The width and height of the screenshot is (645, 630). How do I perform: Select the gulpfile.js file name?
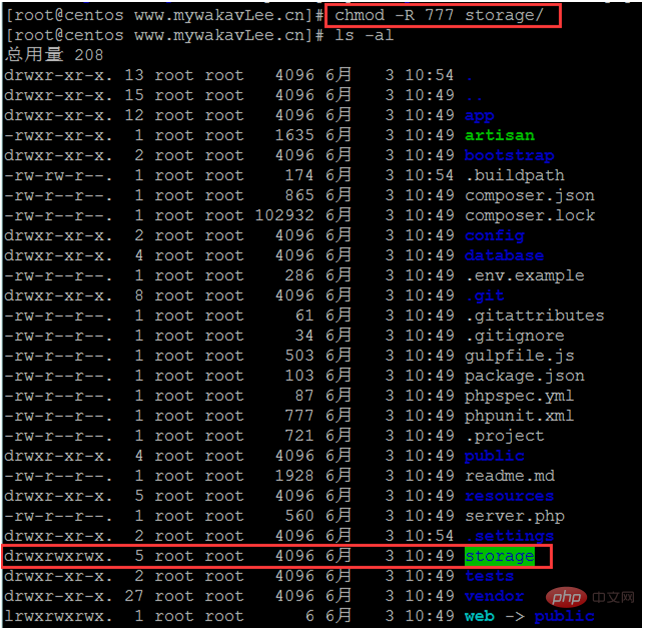click(519, 355)
